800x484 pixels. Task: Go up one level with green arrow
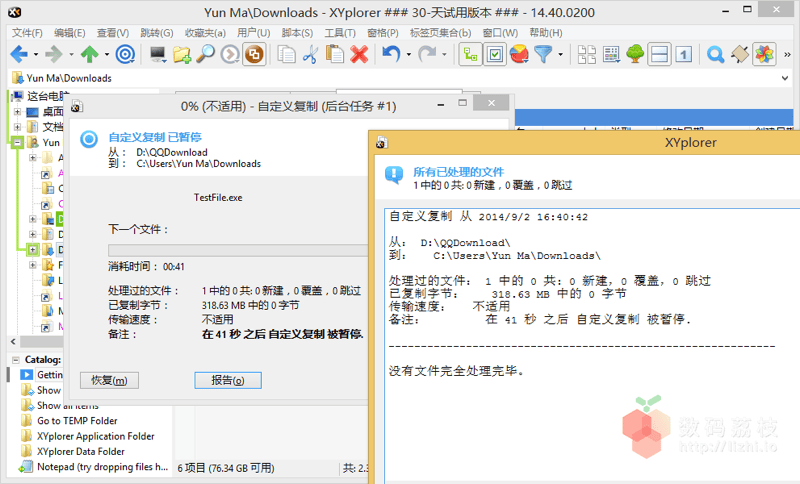click(x=90, y=54)
